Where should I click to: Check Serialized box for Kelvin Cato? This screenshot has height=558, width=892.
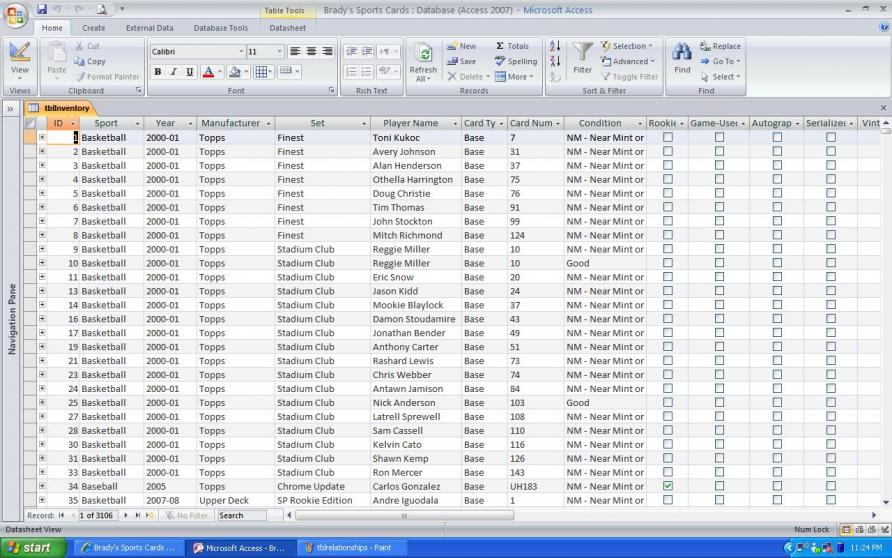[831, 444]
